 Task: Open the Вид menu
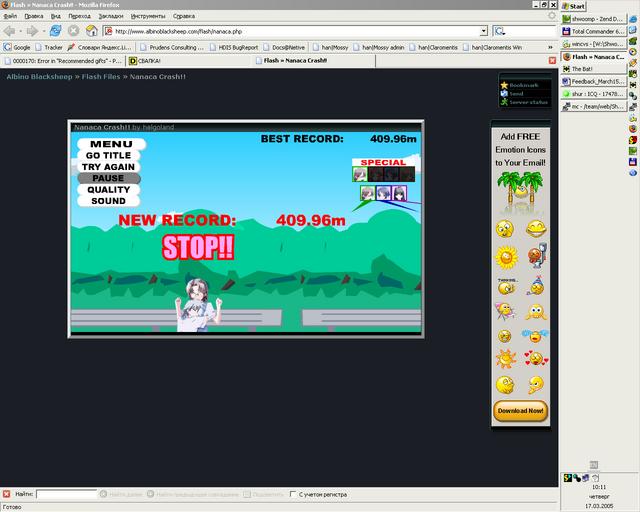pos(56,16)
